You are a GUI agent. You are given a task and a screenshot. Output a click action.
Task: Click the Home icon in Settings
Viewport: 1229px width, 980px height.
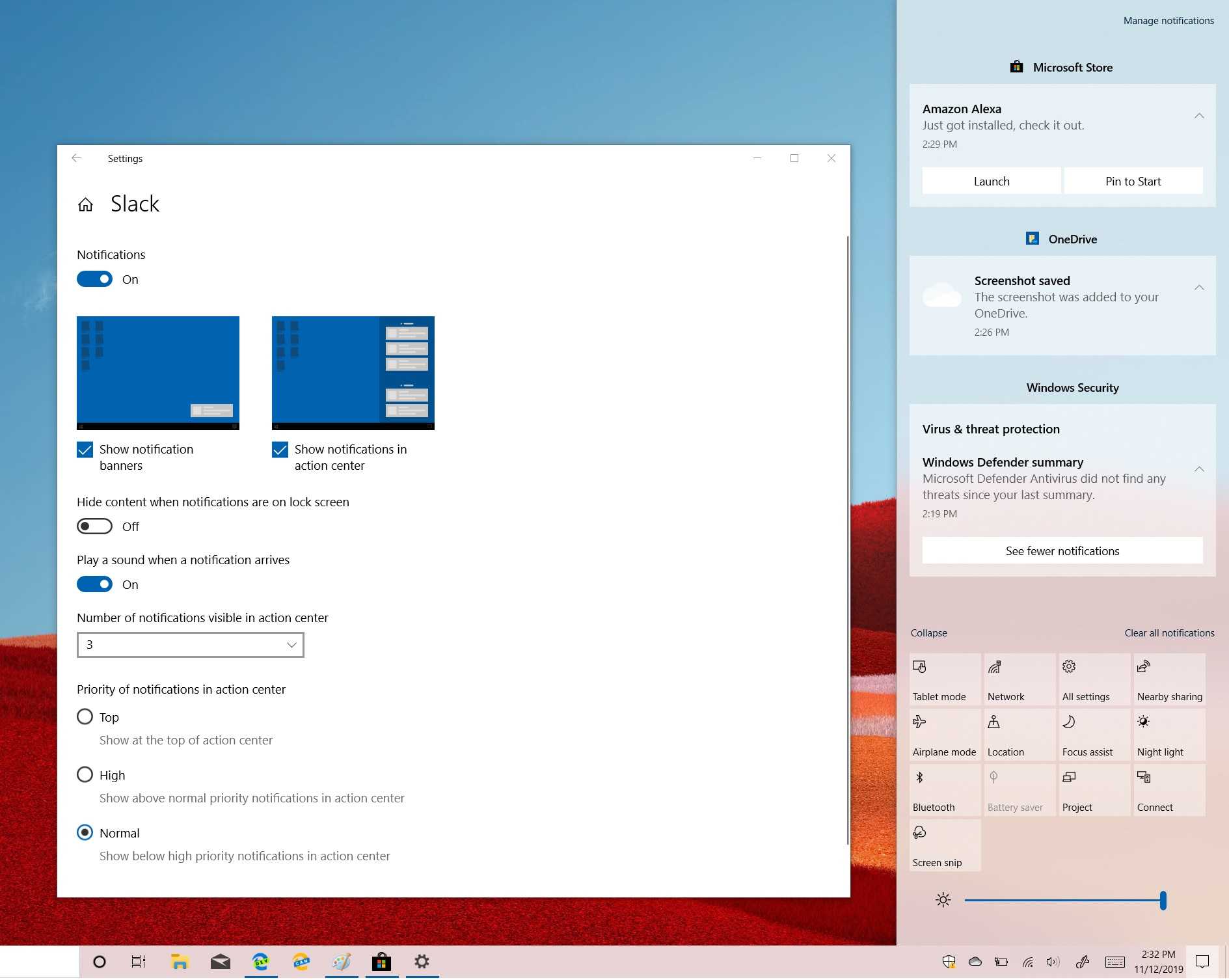click(85, 205)
